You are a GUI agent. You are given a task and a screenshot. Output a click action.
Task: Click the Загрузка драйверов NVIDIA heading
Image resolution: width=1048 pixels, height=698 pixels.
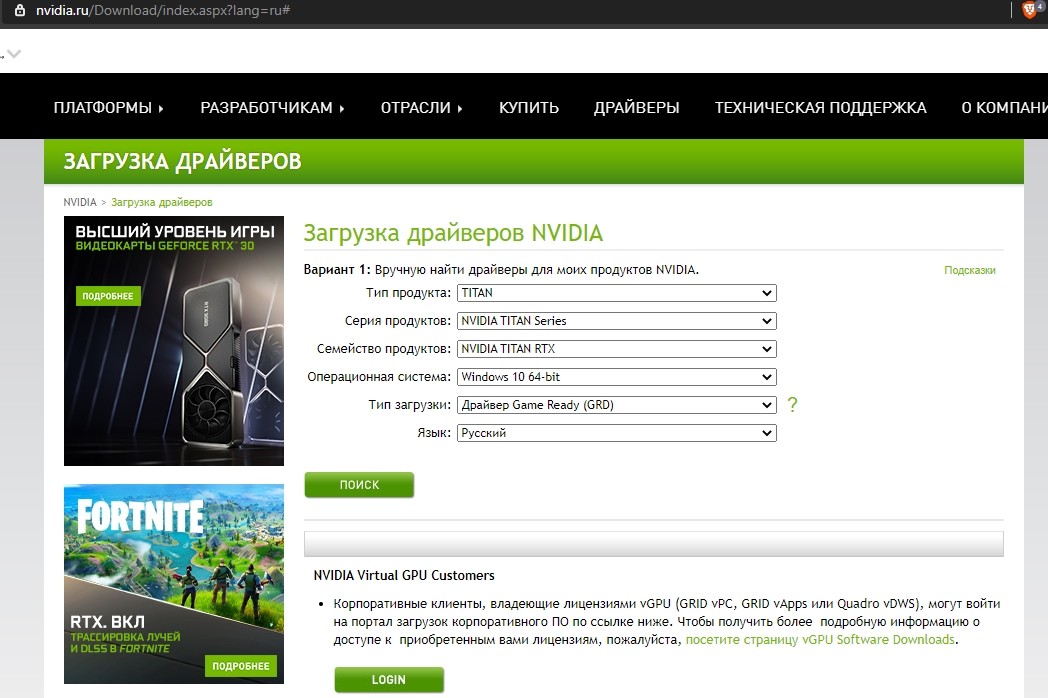[453, 233]
